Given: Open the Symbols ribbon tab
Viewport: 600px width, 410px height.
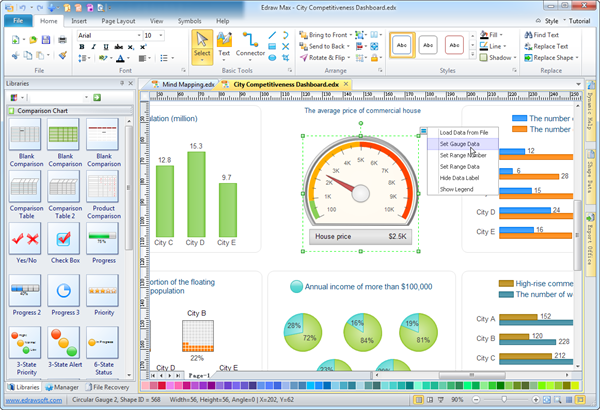Looking at the screenshot, I should [189, 21].
